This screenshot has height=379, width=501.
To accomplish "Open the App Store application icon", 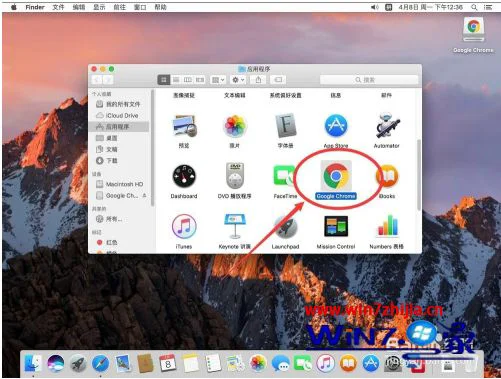I will tap(336, 126).
